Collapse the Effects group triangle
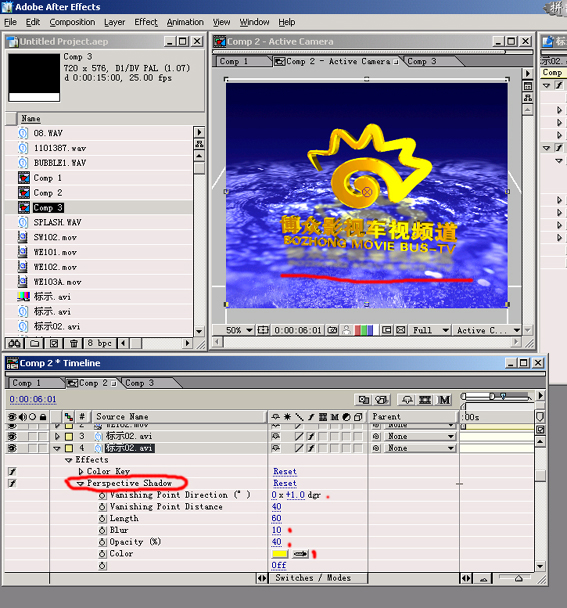The image size is (567, 608). tap(69, 460)
